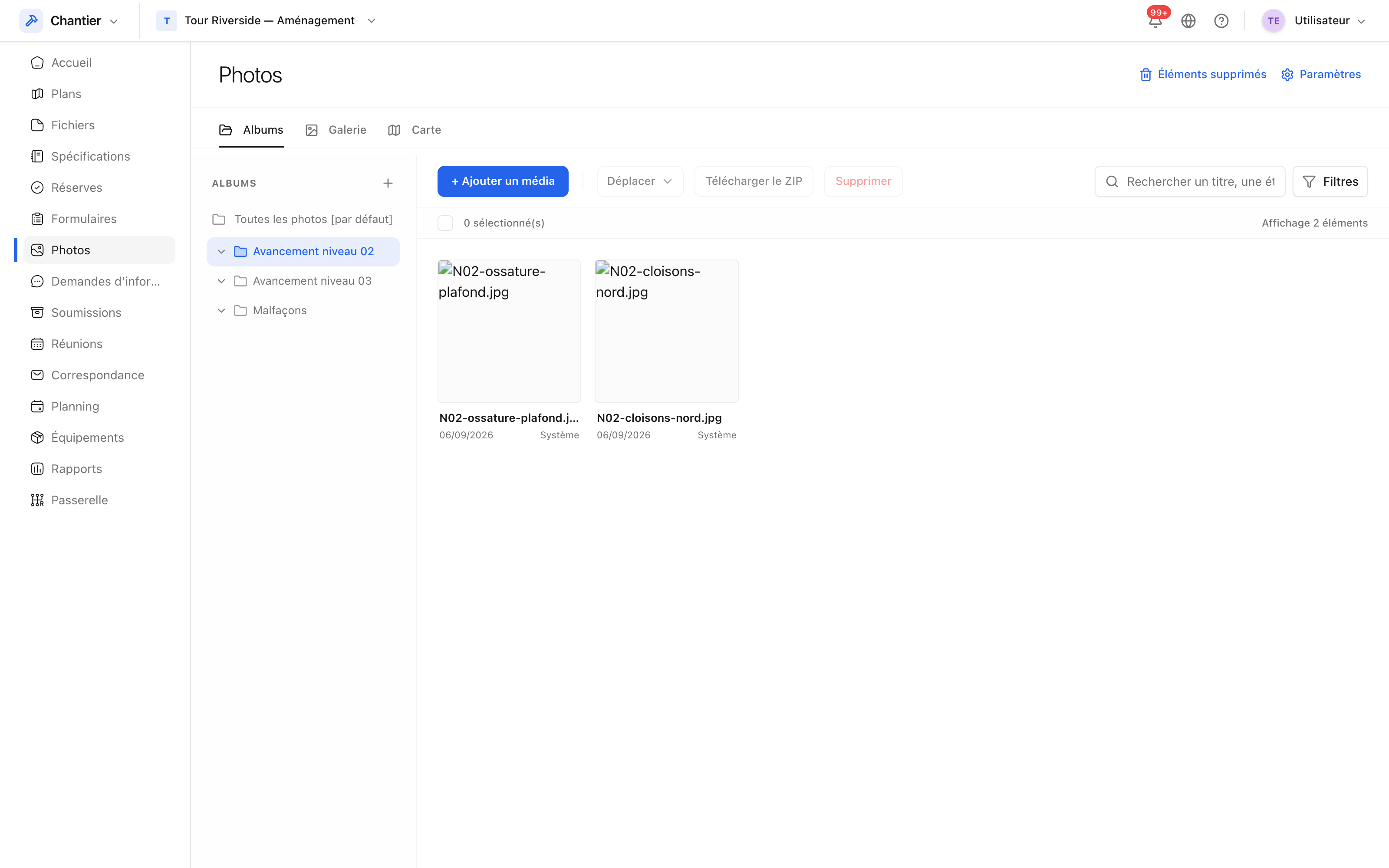Click the Réunions calendar icon
The width and height of the screenshot is (1389, 868).
tap(37, 344)
